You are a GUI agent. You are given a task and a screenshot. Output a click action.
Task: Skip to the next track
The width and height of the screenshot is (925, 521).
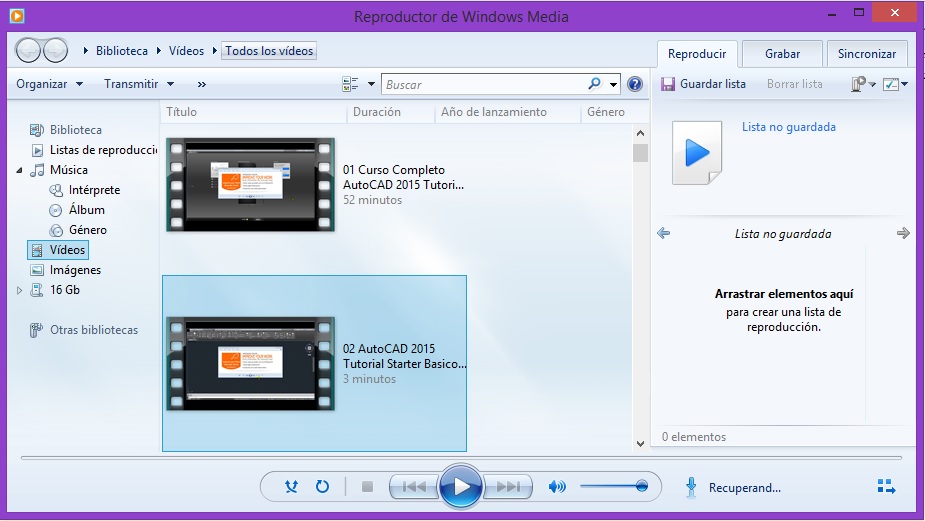[x=509, y=487]
